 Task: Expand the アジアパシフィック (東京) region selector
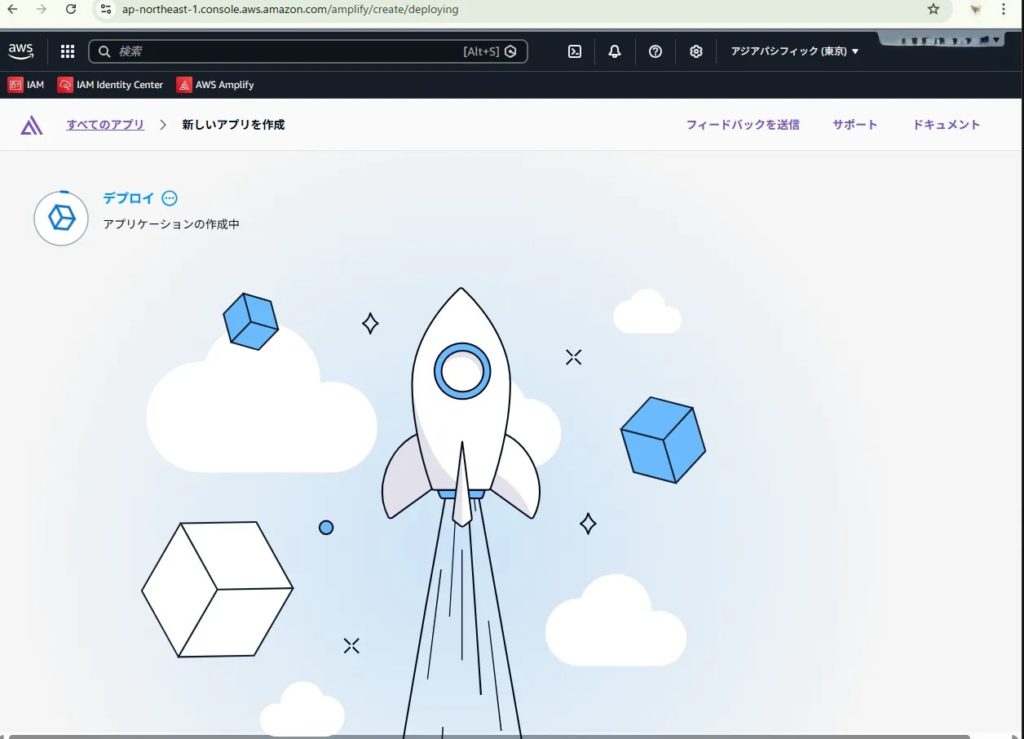794,51
